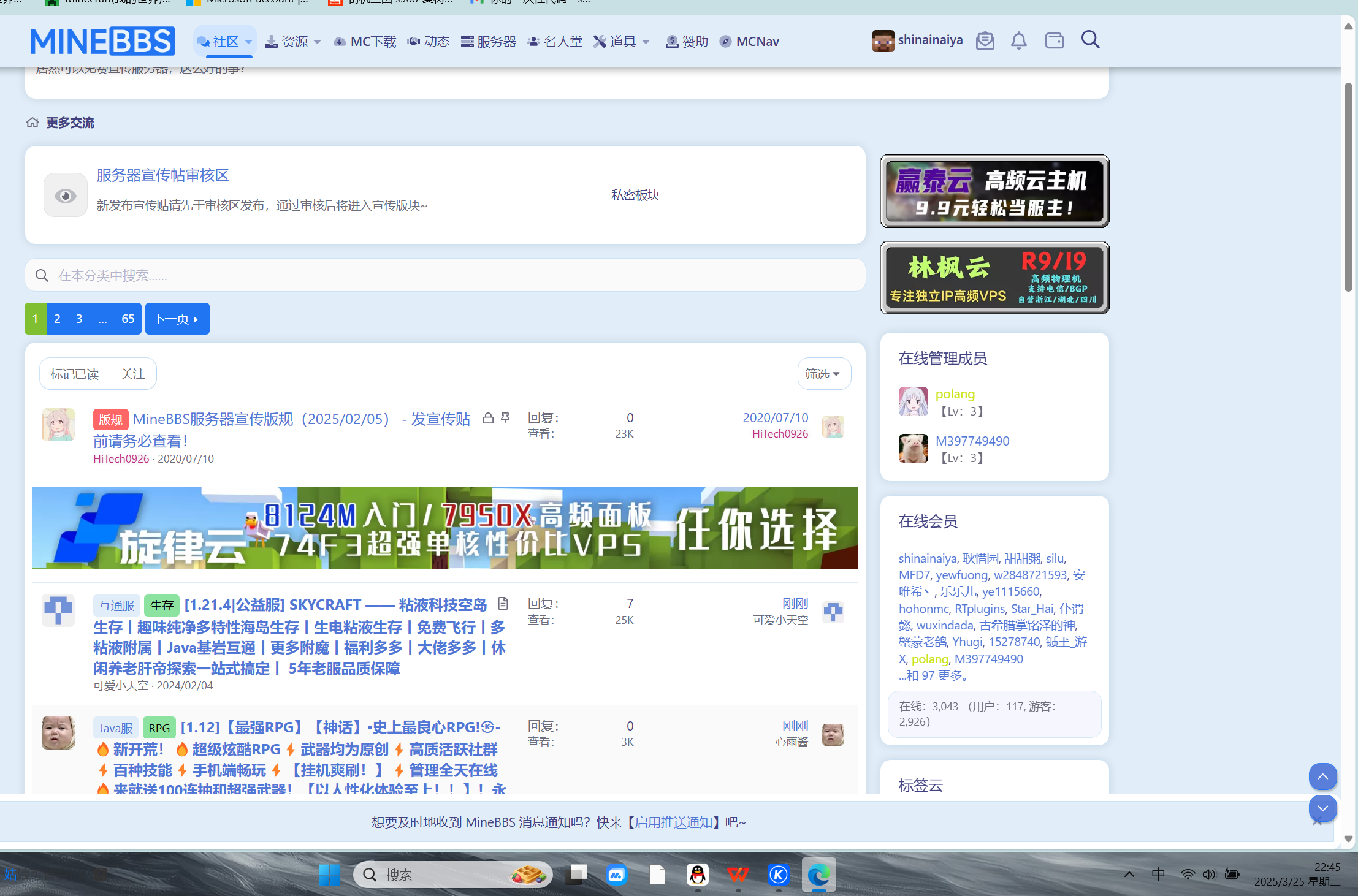Click pagination ellipsis to jump pages
This screenshot has width=1358, height=896.
102,319
